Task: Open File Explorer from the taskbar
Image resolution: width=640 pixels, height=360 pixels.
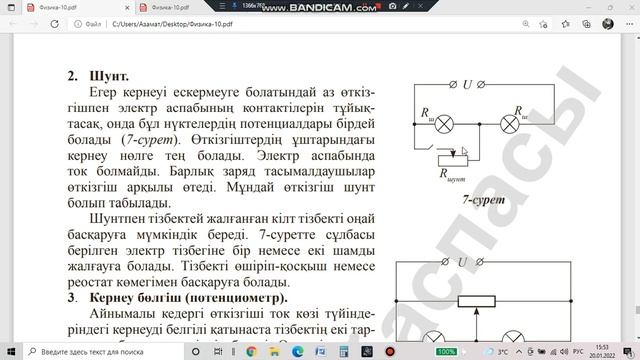Action: [x=274, y=351]
